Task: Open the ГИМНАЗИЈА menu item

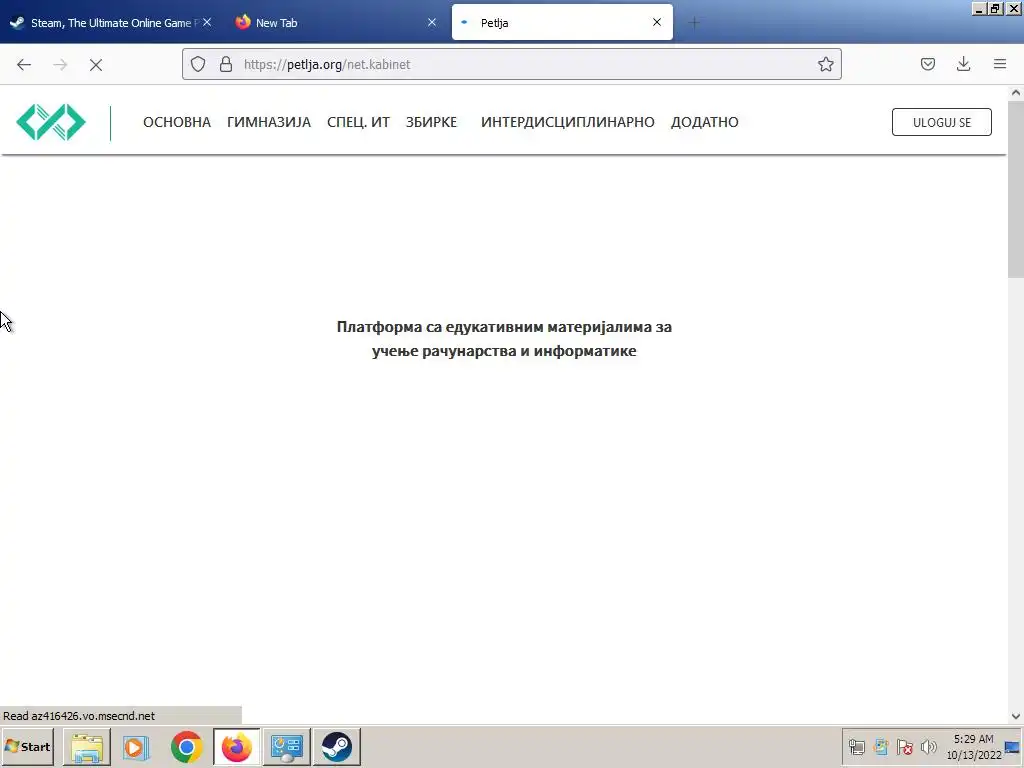Action: [x=269, y=122]
